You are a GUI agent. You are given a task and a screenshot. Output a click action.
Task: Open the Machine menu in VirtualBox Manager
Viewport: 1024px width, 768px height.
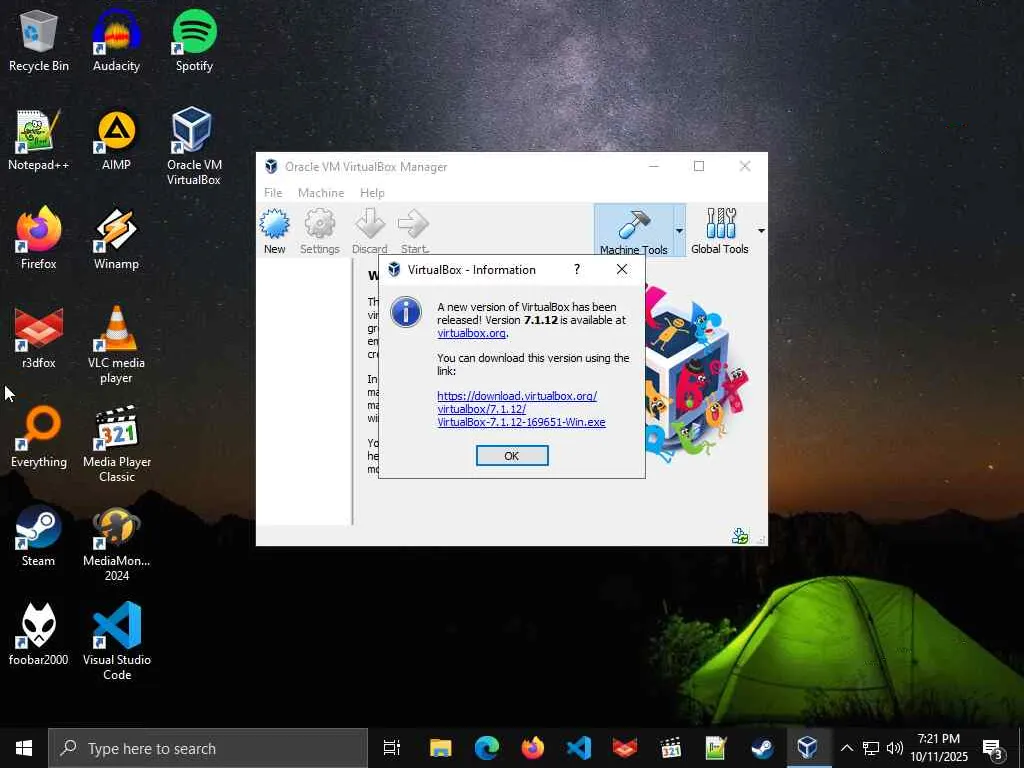coord(321,193)
